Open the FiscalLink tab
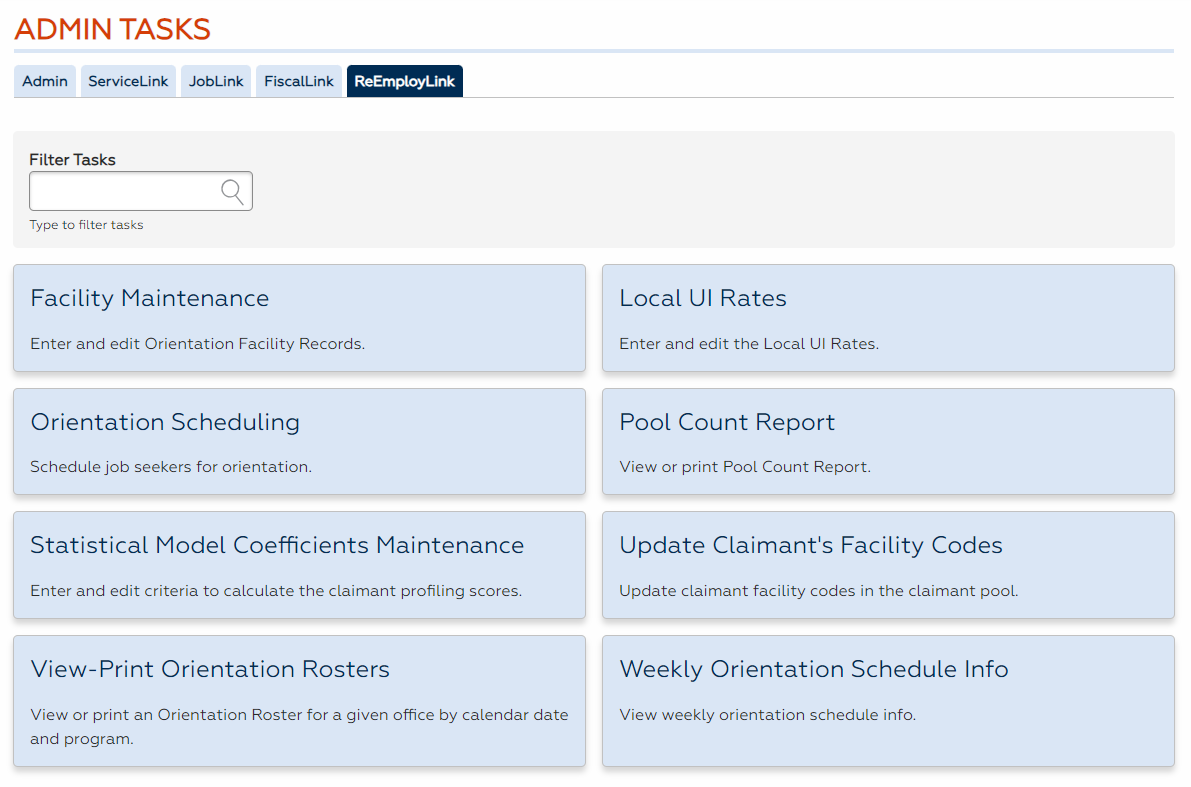 [298, 81]
